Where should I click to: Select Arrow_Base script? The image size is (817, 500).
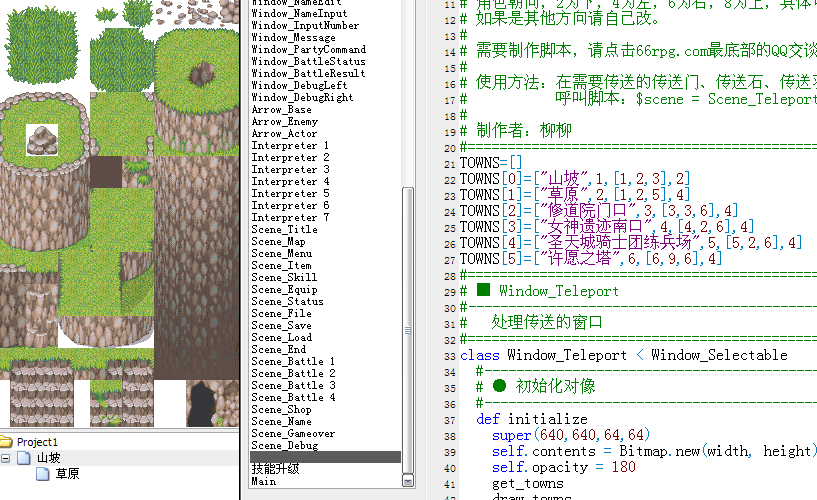pyautogui.click(x=281, y=109)
